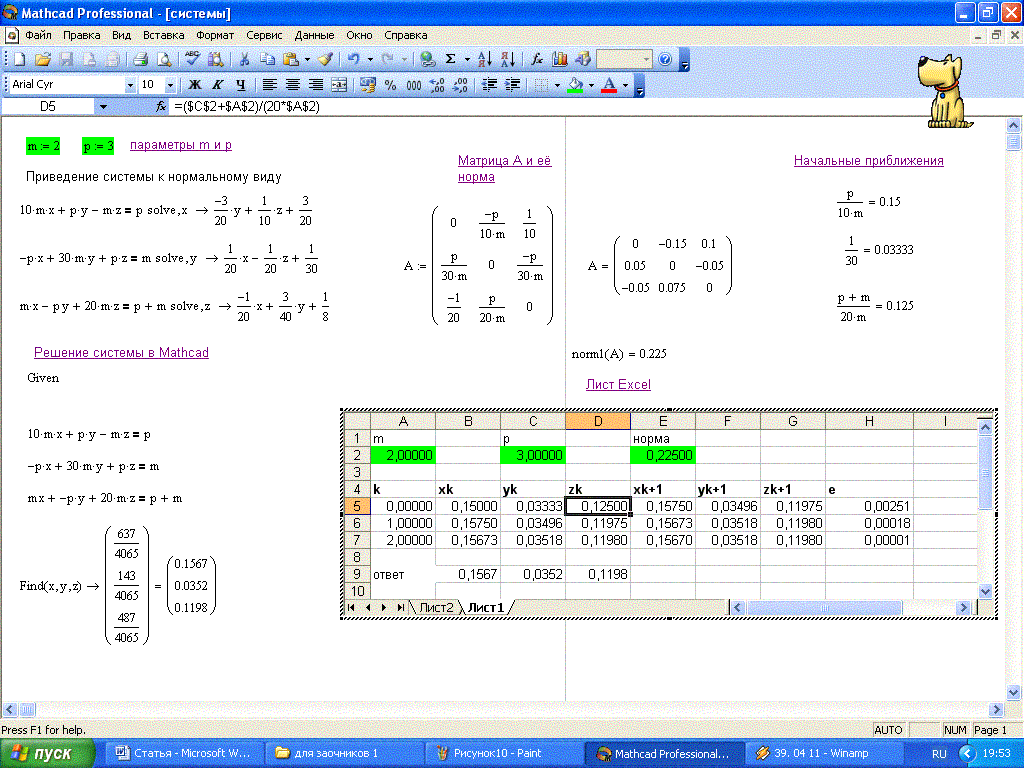The width and height of the screenshot is (1024, 768).
Task: Click the 'Решение системы в Mathcad' link
Action: pyautogui.click(x=121, y=353)
